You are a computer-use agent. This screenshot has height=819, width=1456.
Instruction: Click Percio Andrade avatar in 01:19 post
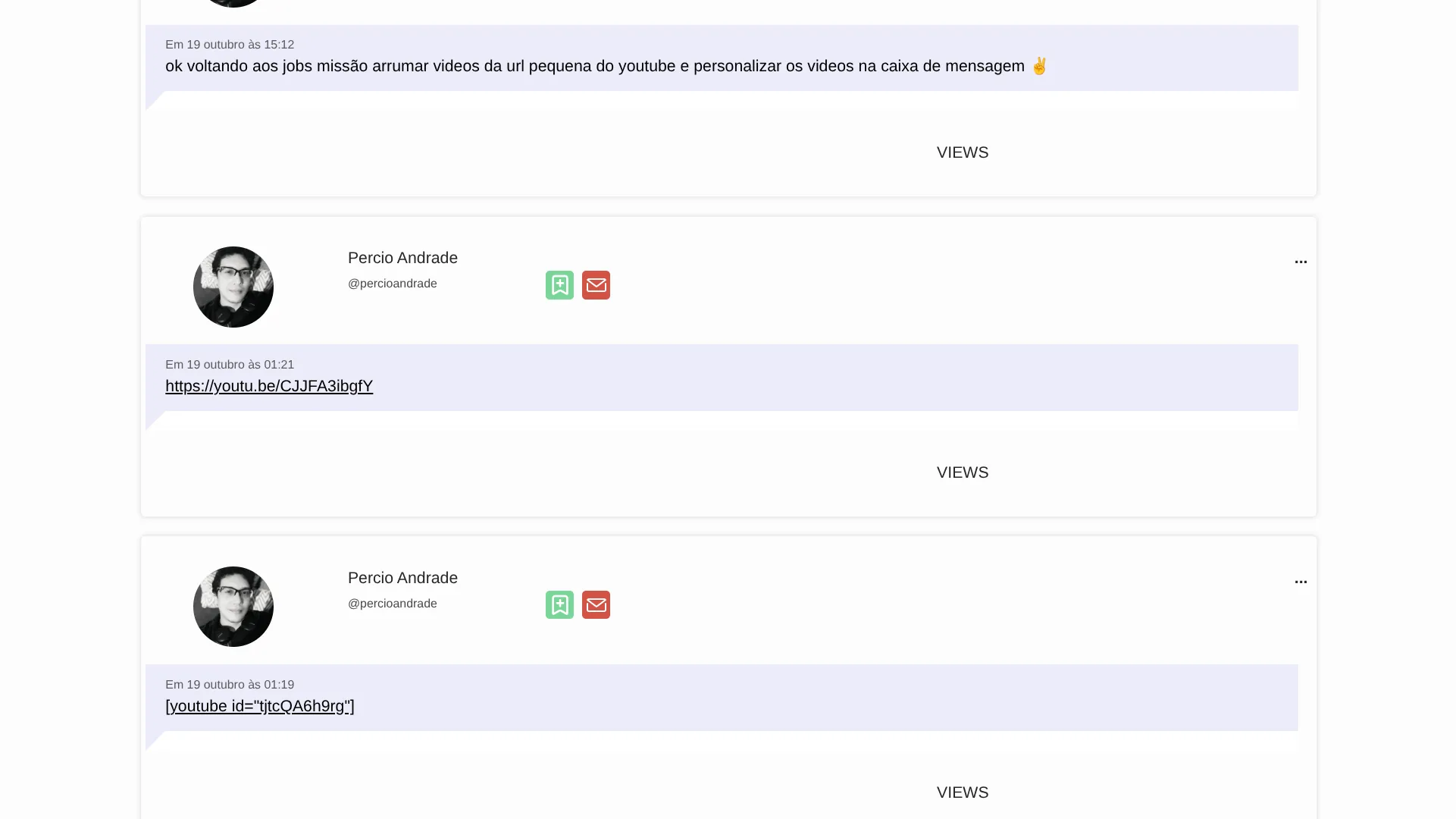[233, 607]
